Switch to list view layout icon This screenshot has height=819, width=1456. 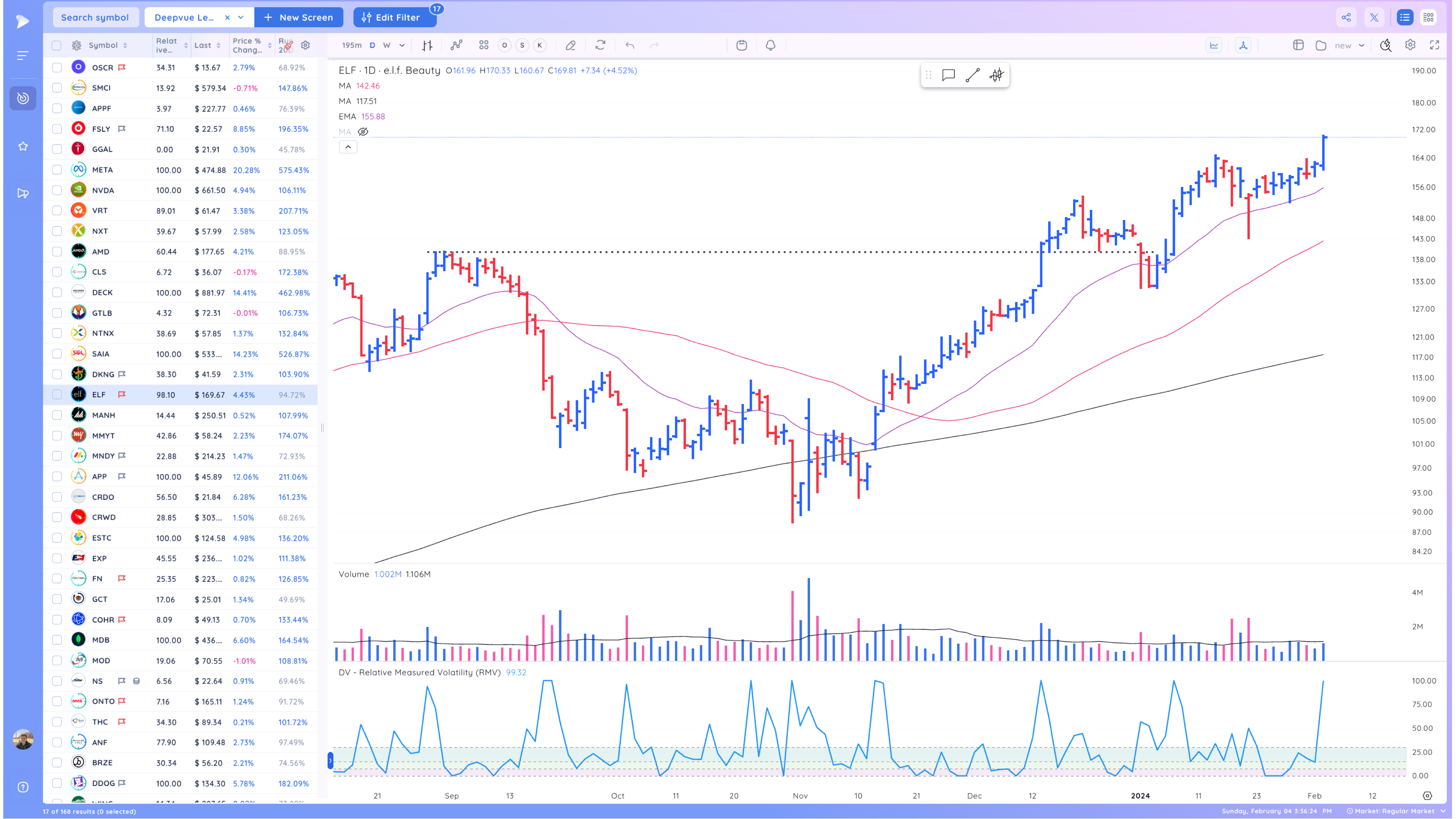(1404, 17)
